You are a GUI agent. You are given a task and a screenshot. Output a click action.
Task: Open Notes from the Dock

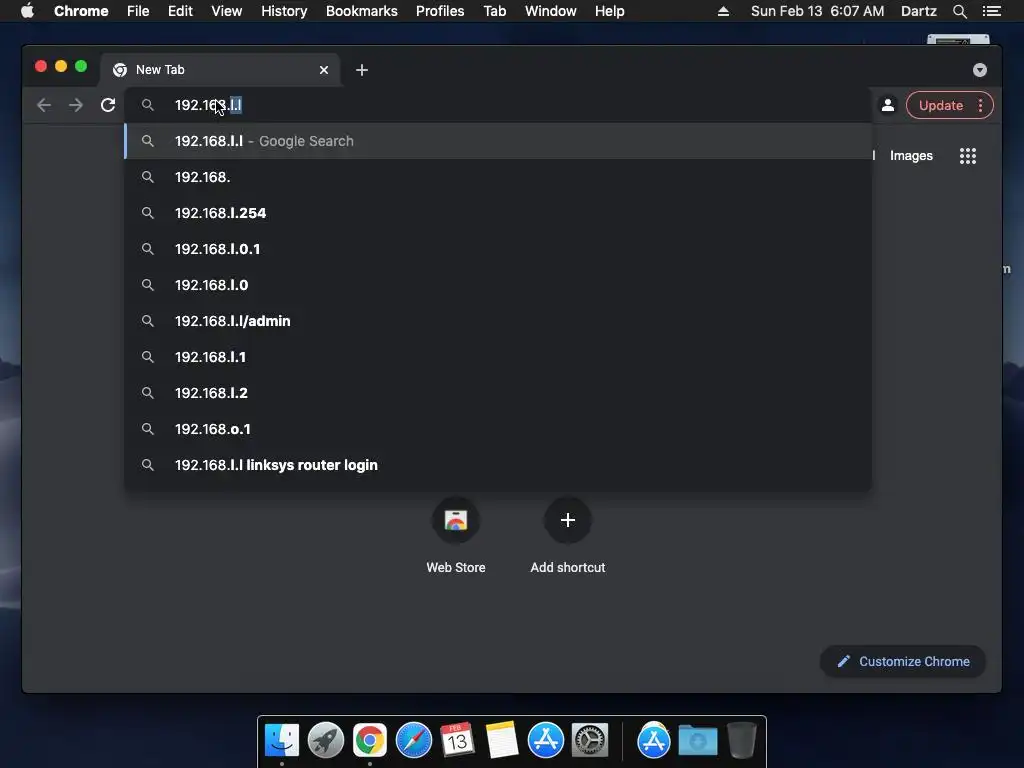pyautogui.click(x=502, y=741)
